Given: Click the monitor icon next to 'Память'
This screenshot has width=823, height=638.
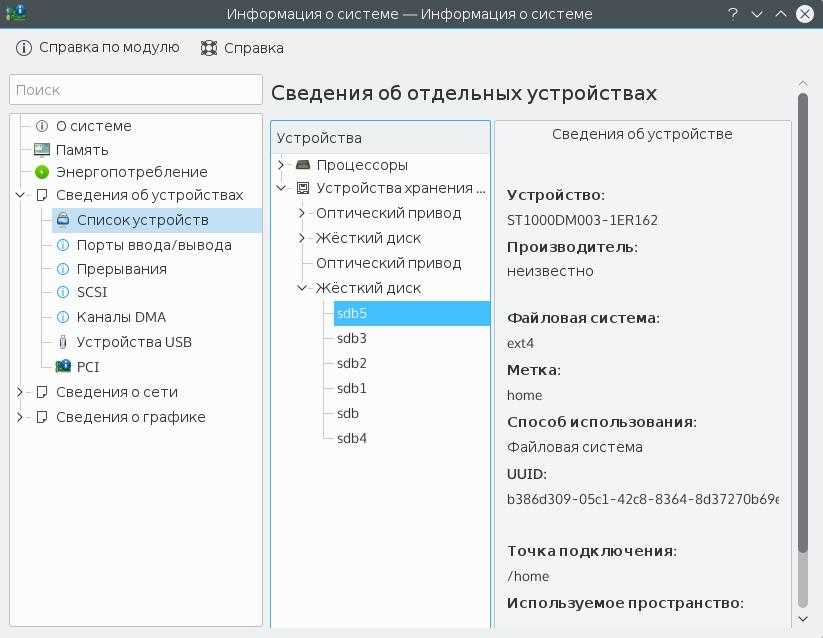Looking at the screenshot, I should [41, 150].
